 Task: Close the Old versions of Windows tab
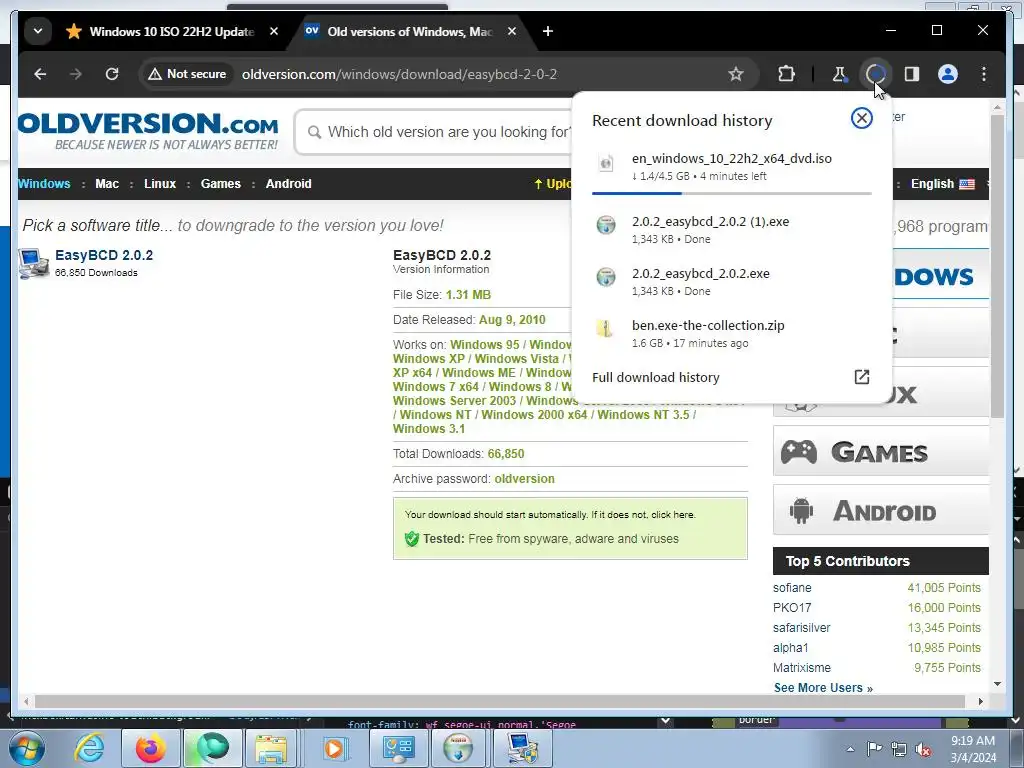point(512,31)
